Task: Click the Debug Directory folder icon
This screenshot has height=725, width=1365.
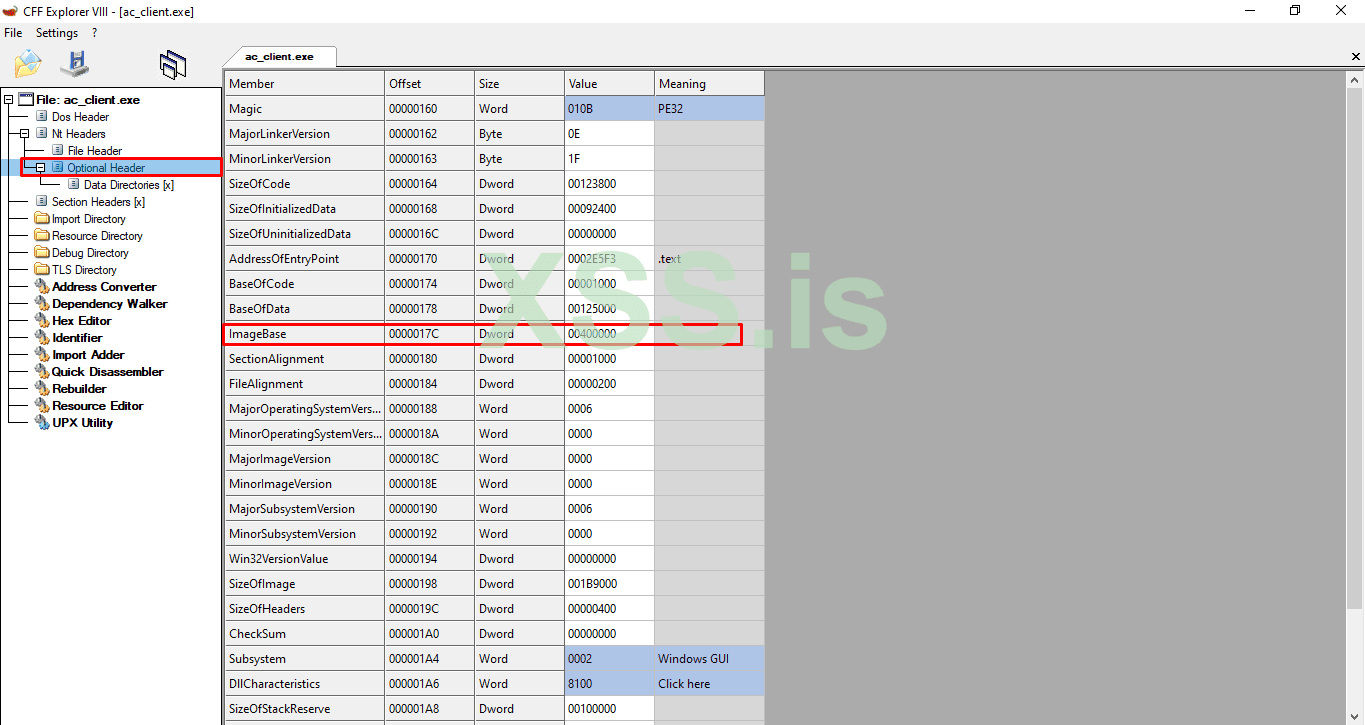Action: click(42, 253)
